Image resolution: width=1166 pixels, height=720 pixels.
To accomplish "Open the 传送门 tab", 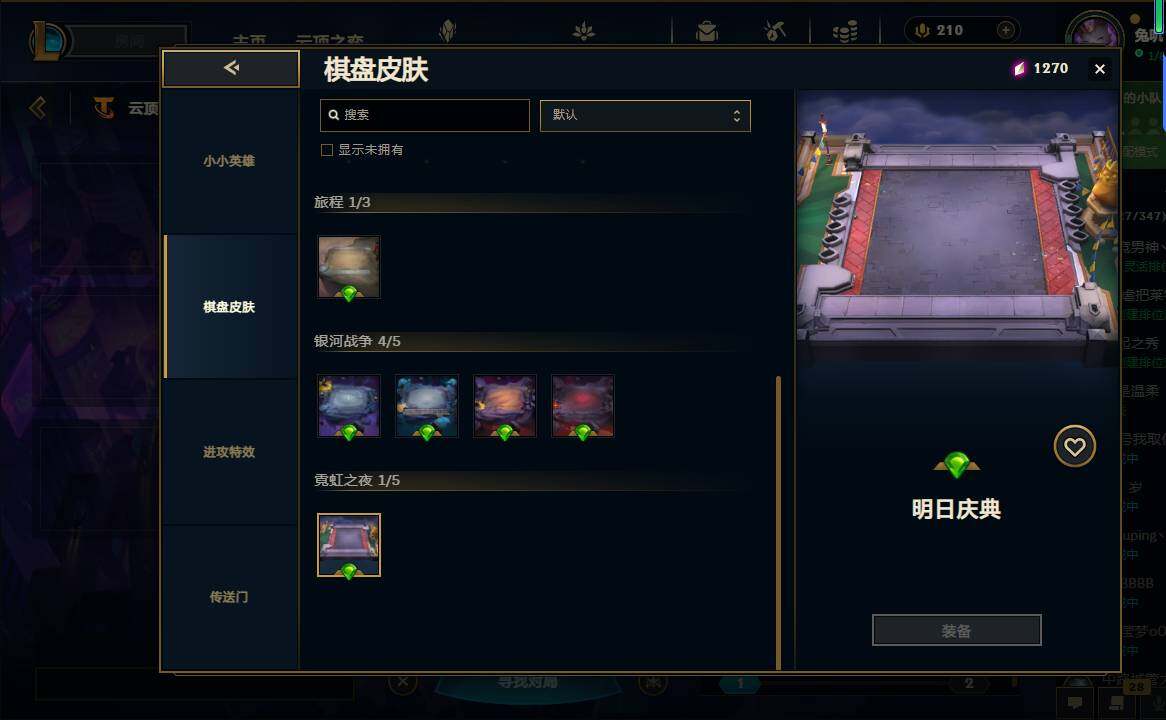I will coord(229,597).
